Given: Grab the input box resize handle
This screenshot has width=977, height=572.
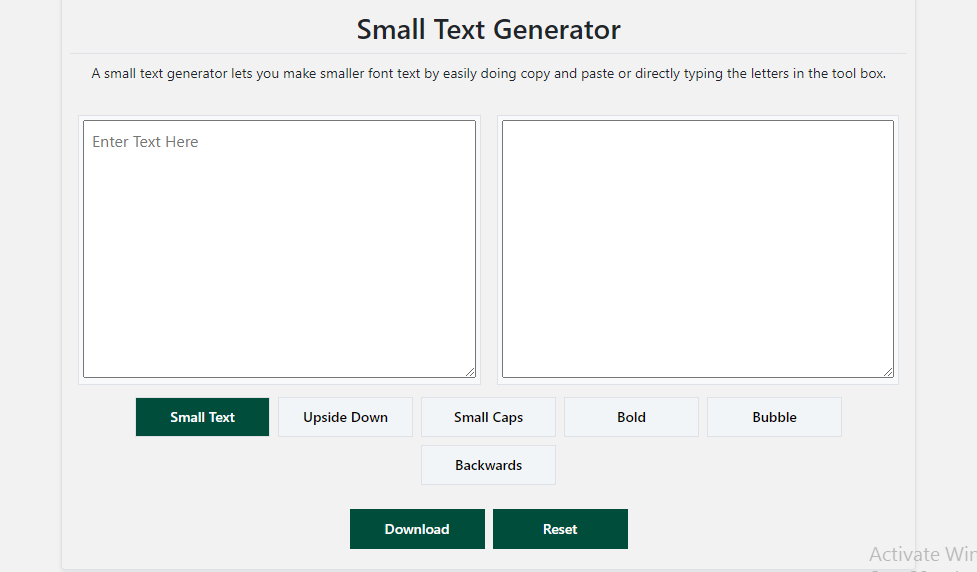Looking at the screenshot, I should click(x=470, y=372).
